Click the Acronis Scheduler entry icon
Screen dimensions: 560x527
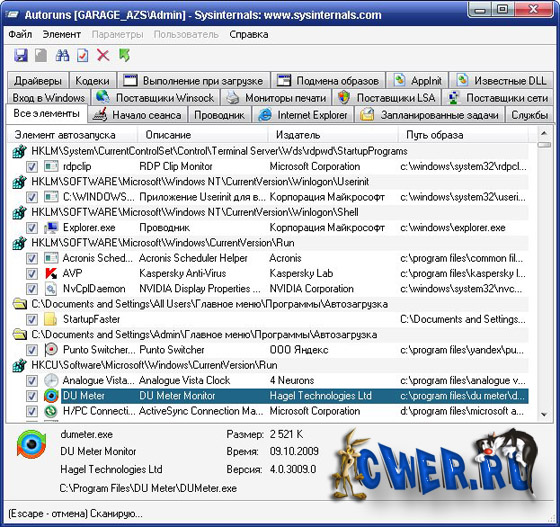coord(51,258)
